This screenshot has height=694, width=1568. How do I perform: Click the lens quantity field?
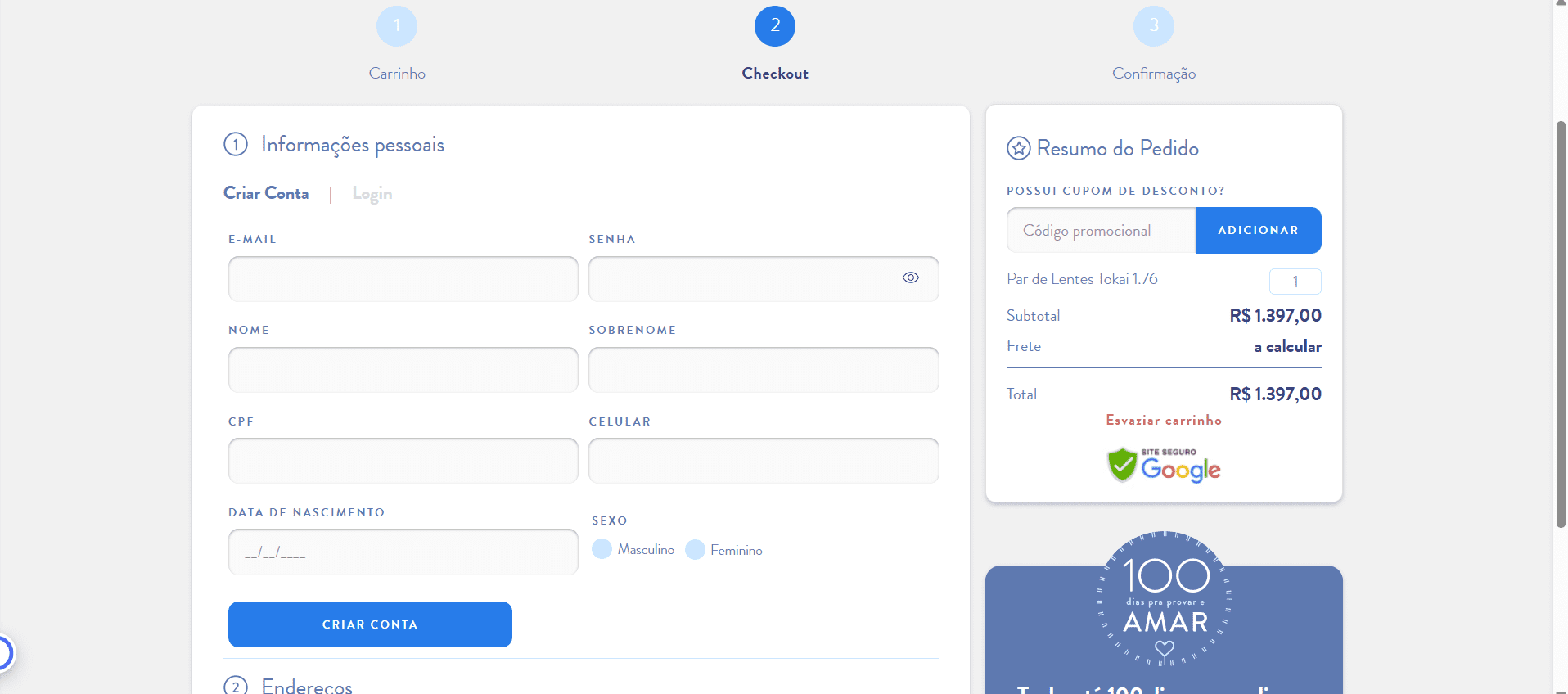click(x=1295, y=282)
